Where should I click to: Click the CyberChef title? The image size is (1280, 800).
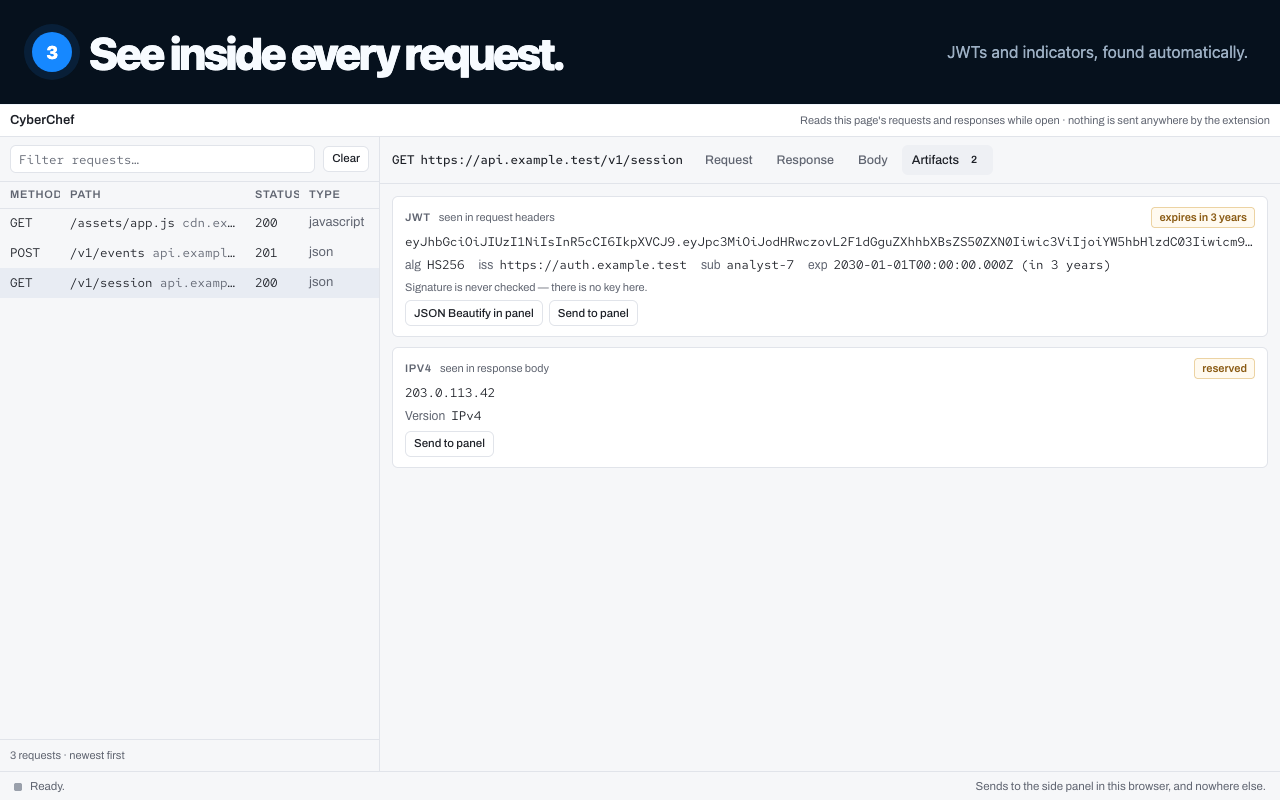point(42,120)
